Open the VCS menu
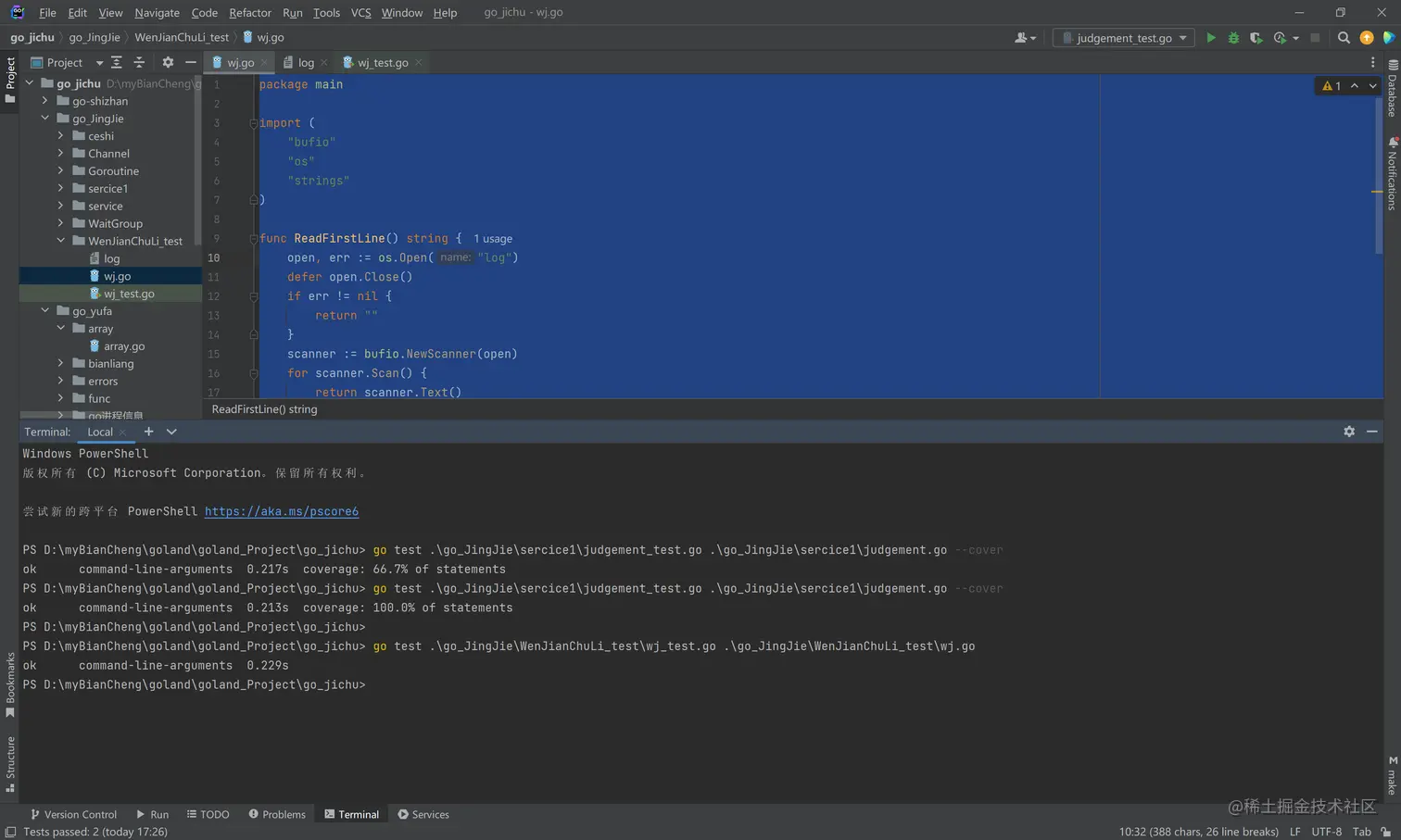Viewport: 1401px width, 840px height. (360, 12)
